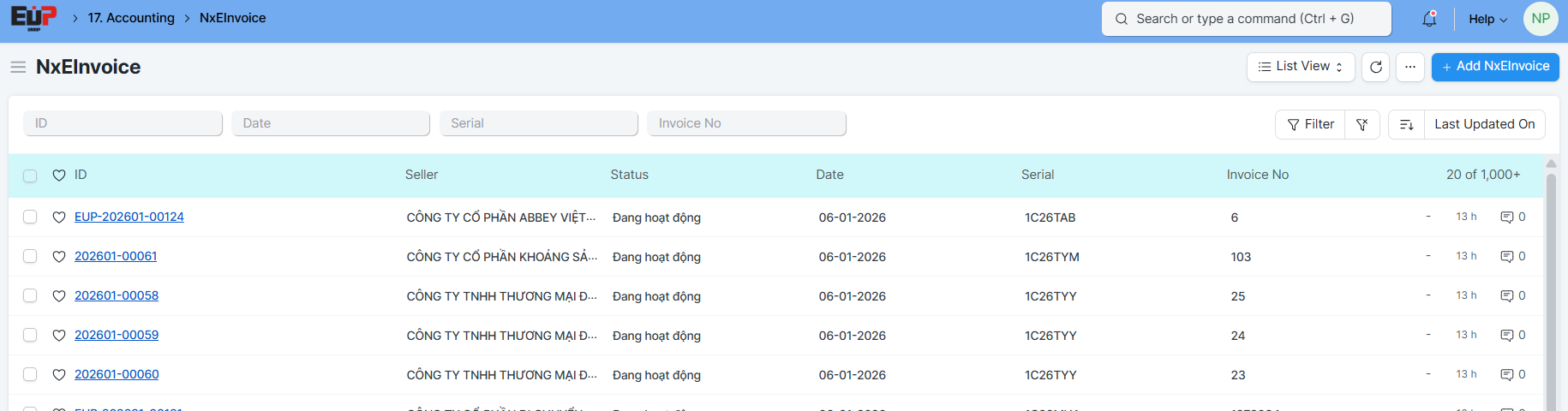Focus the Invoice No filter field
1568x411 pixels.
746,123
